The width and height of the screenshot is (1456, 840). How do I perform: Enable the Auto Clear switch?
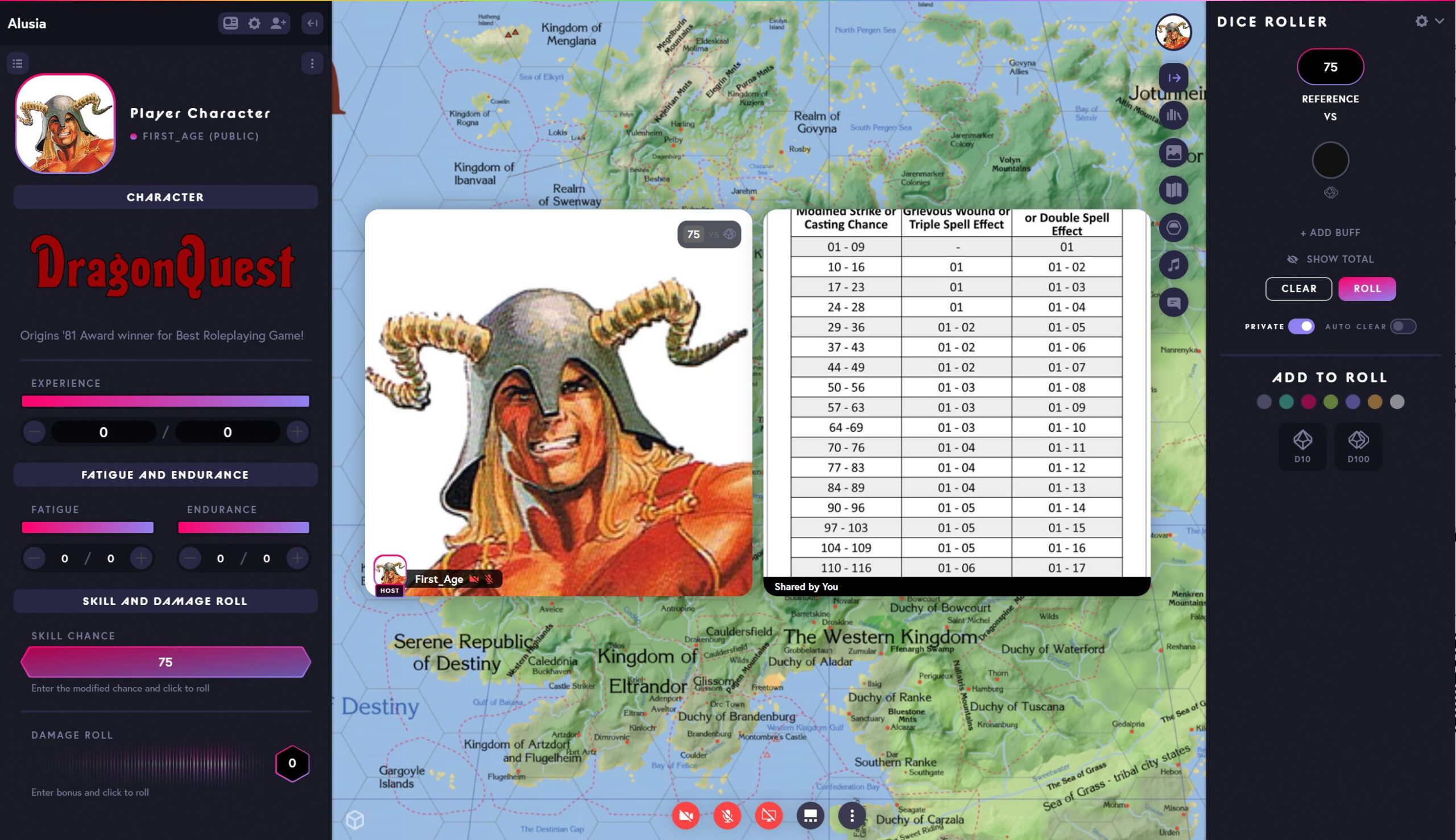pos(1403,326)
